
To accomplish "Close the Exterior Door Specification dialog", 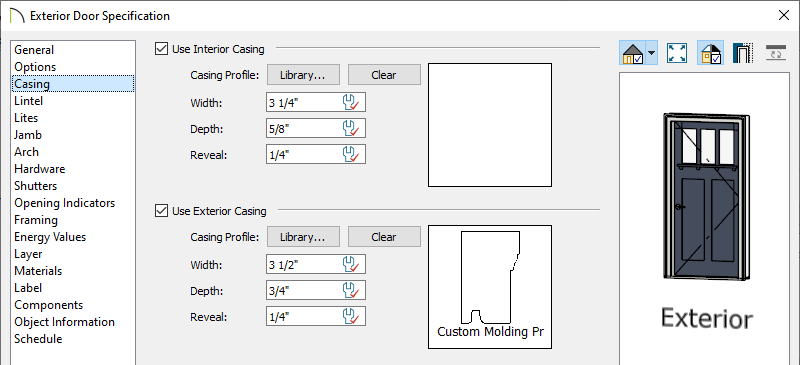I will [784, 15].
